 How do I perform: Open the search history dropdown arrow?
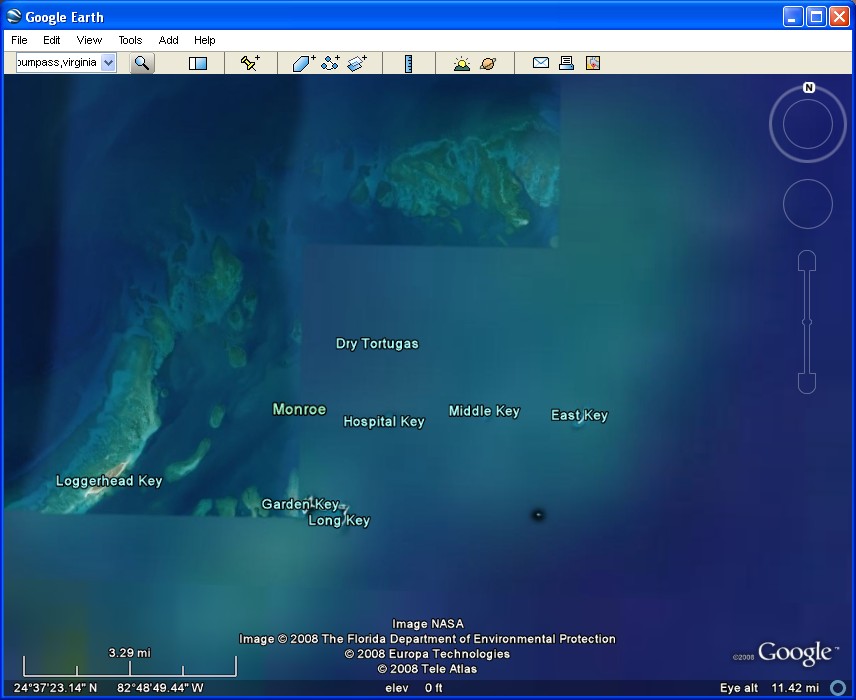[x=109, y=62]
